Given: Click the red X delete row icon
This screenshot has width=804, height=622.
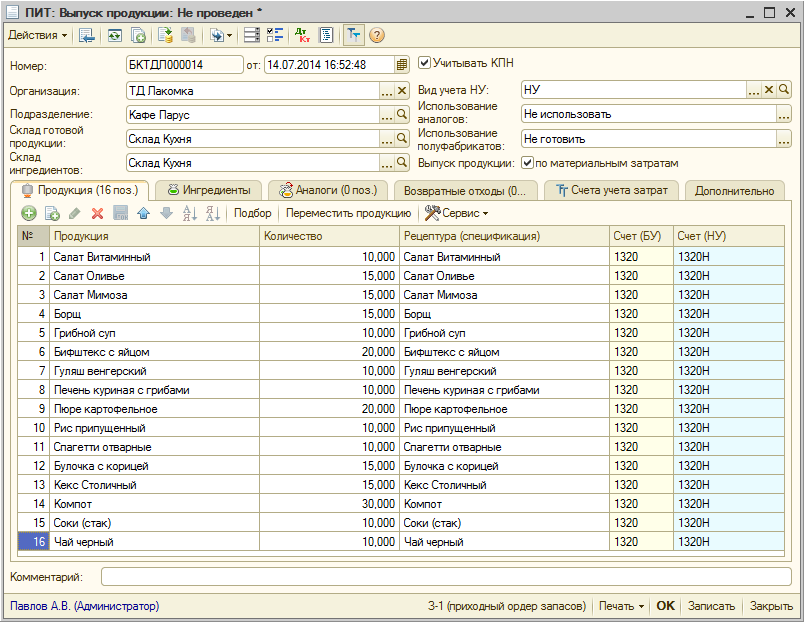Looking at the screenshot, I should click(x=97, y=213).
